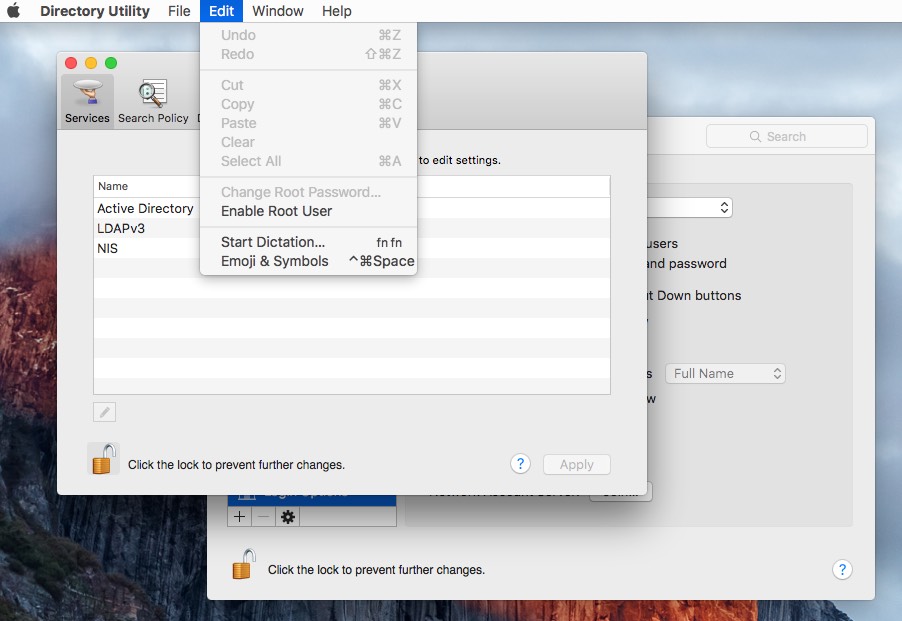Click the help button in back window

842,569
